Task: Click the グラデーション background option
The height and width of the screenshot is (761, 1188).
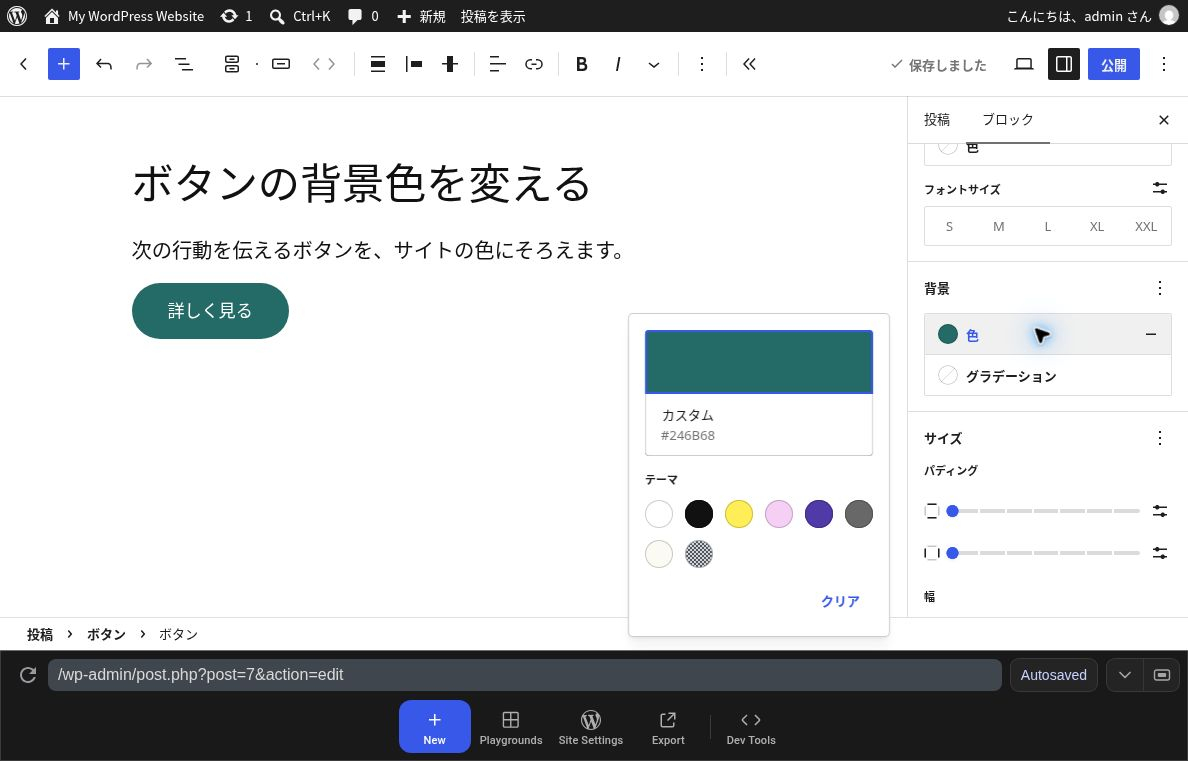Action: [x=1048, y=376]
